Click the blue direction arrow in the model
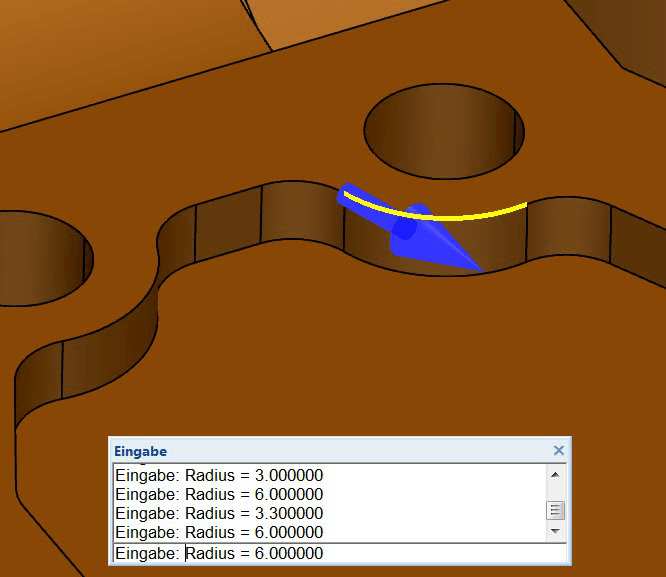This screenshot has height=577, width=666. click(x=410, y=229)
